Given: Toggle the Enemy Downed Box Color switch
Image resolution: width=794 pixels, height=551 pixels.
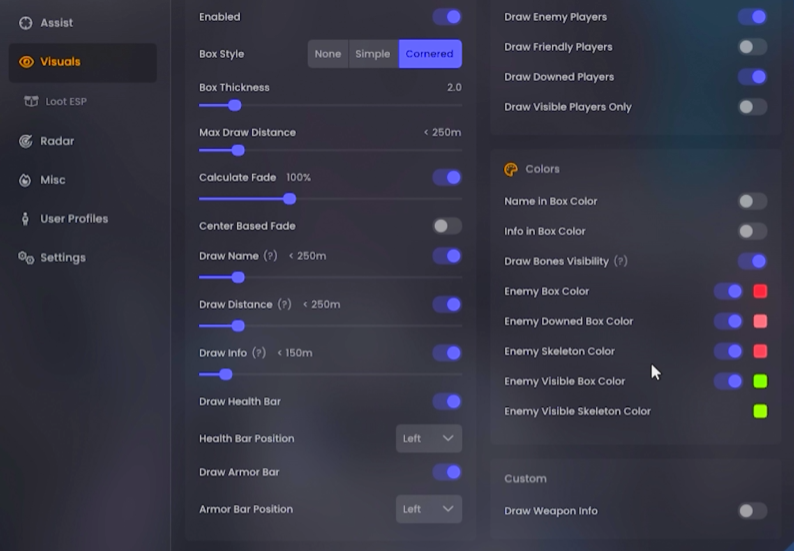Looking at the screenshot, I should pos(728,321).
